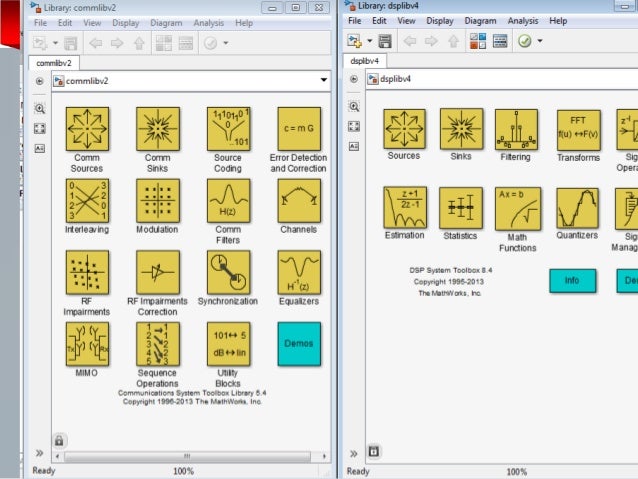Click Save icon in commlibv2 toolbar
The height and width of the screenshot is (479, 638).
click(x=70, y=43)
